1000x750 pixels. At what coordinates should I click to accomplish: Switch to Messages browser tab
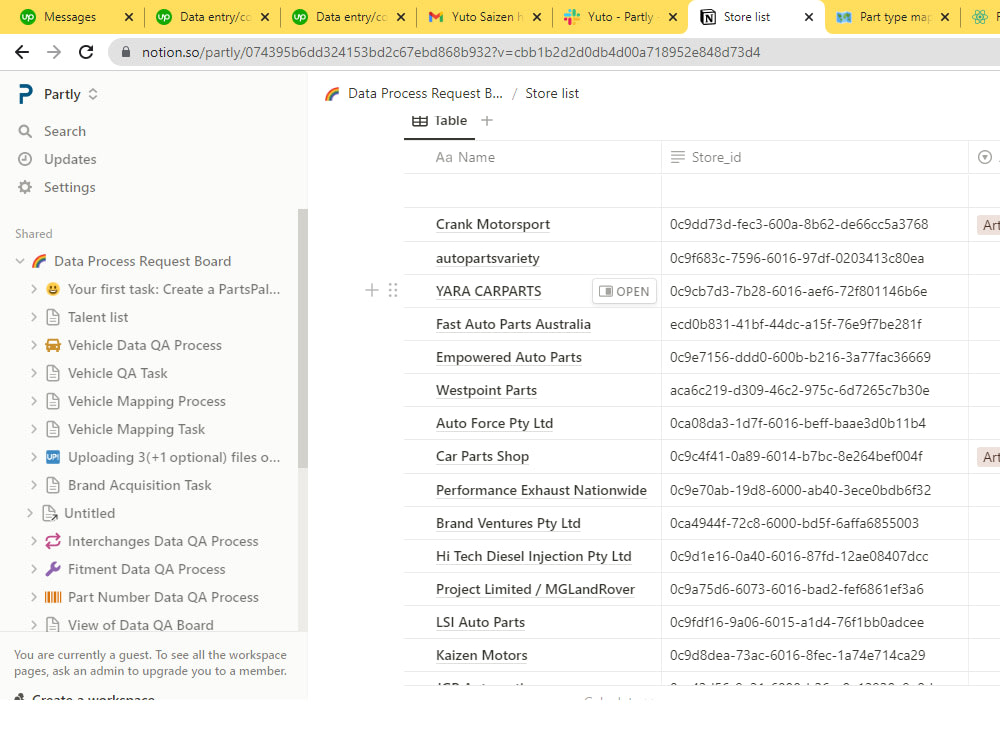pos(77,17)
